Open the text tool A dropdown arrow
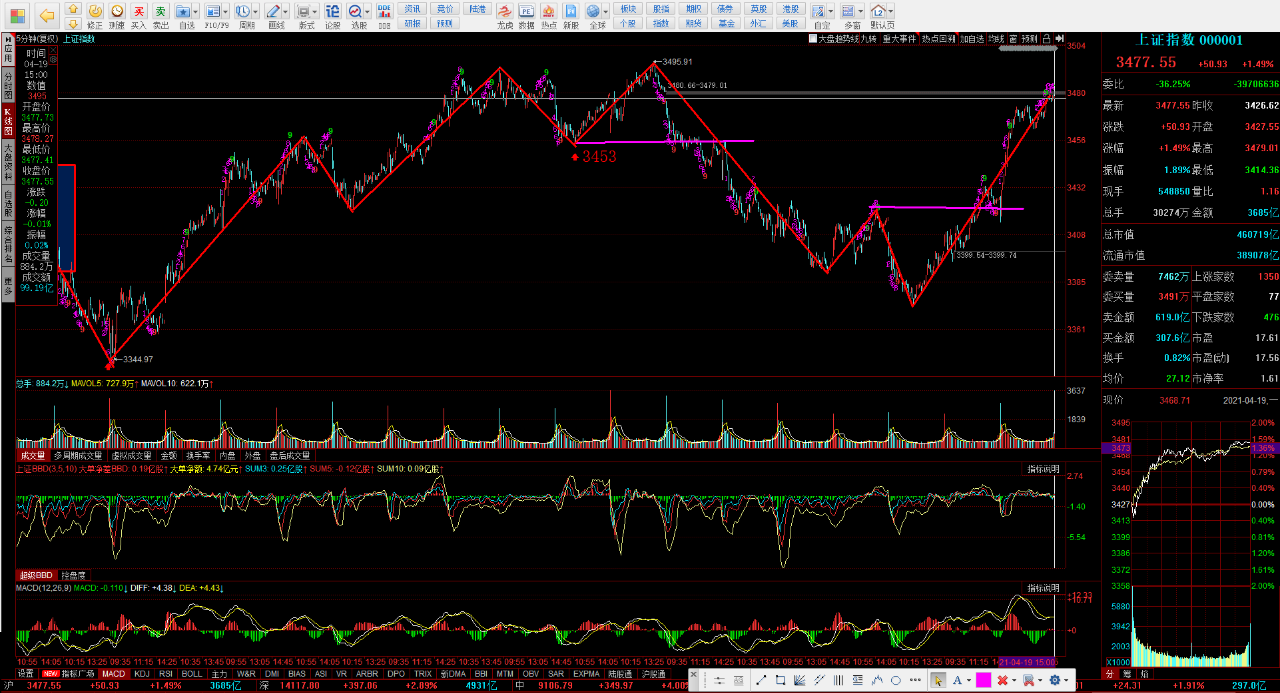The height and width of the screenshot is (693, 1280). [970, 680]
